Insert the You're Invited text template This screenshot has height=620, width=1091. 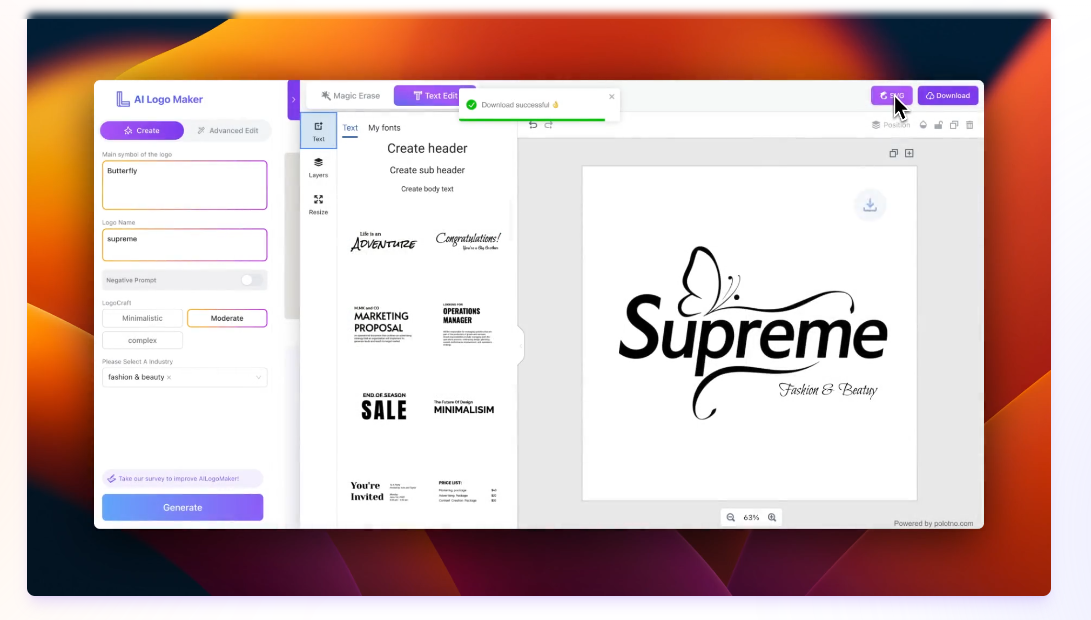point(383,491)
